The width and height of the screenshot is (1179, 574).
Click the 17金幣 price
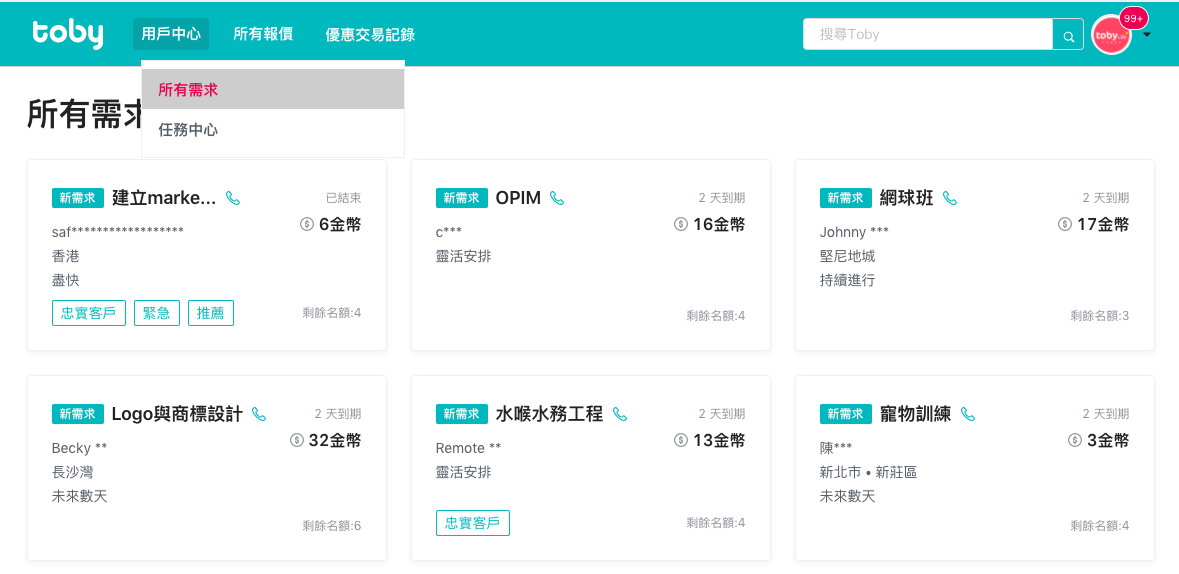(1103, 224)
